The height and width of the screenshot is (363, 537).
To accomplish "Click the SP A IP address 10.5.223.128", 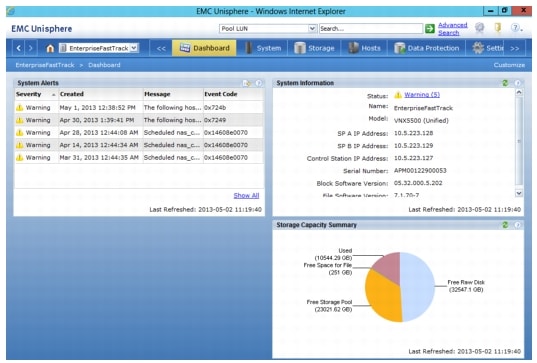I will 413,133.
